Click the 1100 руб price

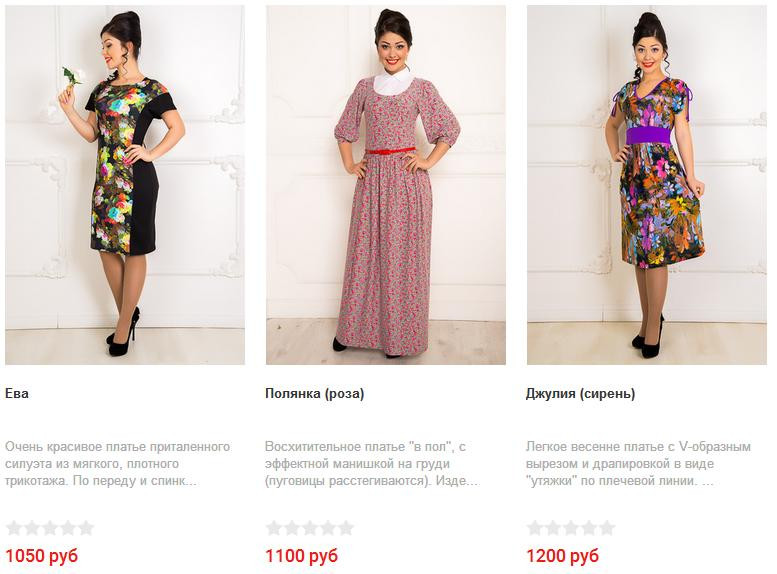point(302,556)
